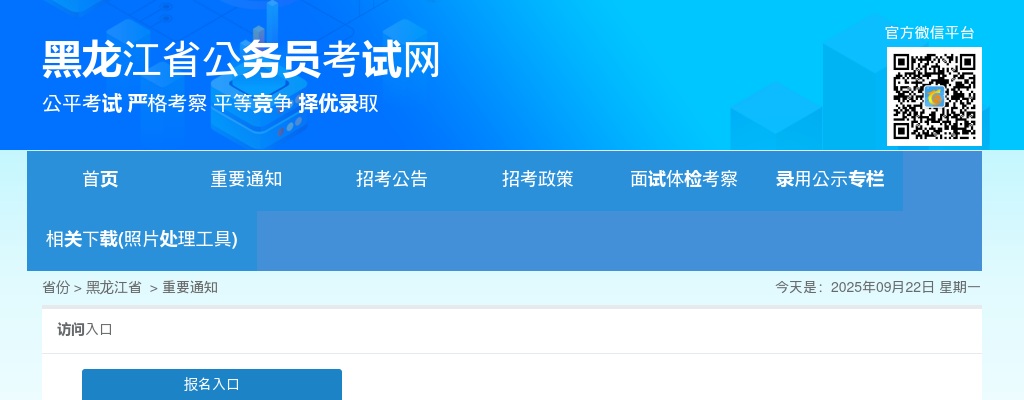
Task: View the 录用公示专栏 section
Action: click(x=830, y=180)
